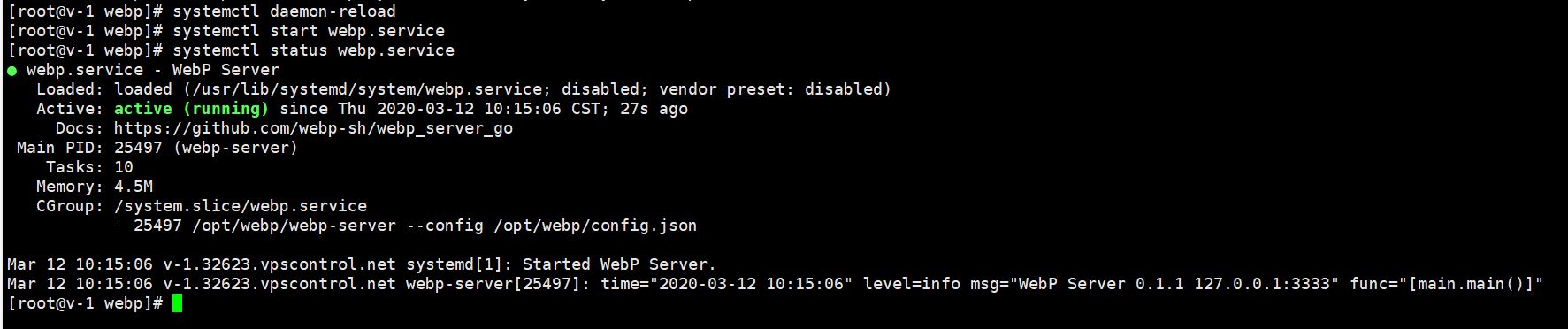Click the tree branch symbol before 25497

coord(124,225)
